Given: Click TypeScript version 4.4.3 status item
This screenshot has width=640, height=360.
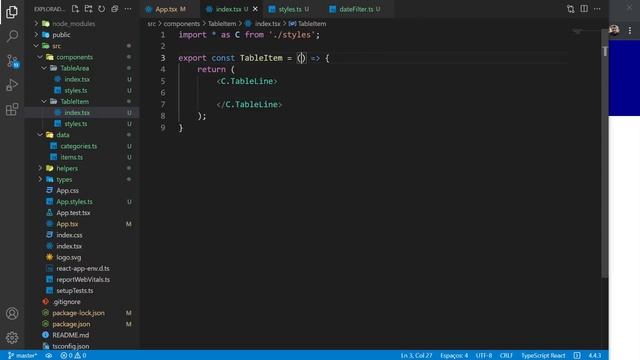Looking at the screenshot, I should click(x=595, y=356).
